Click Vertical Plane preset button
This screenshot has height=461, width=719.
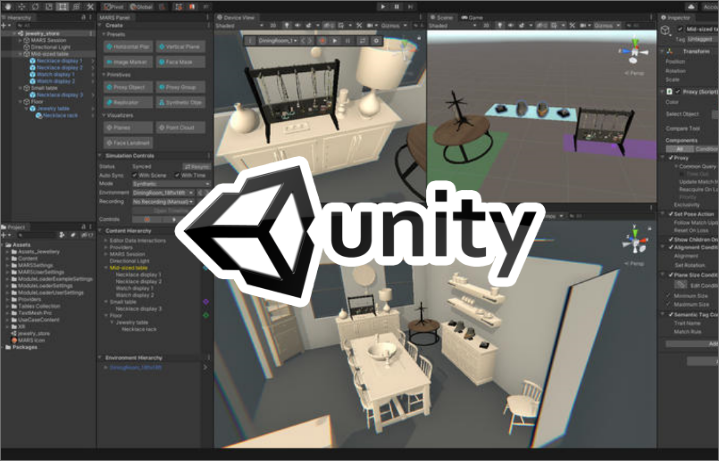[x=180, y=46]
